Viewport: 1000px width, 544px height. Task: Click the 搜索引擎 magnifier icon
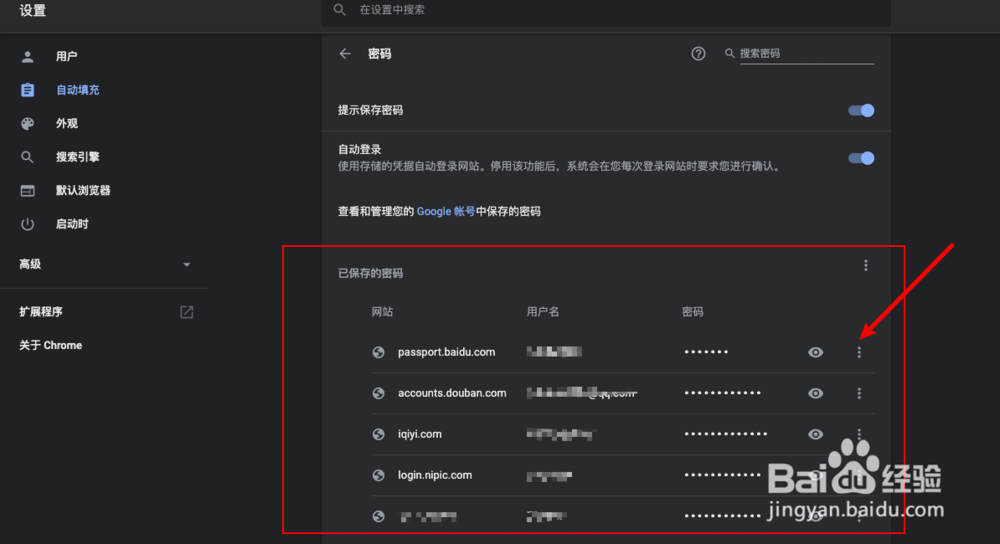27,157
